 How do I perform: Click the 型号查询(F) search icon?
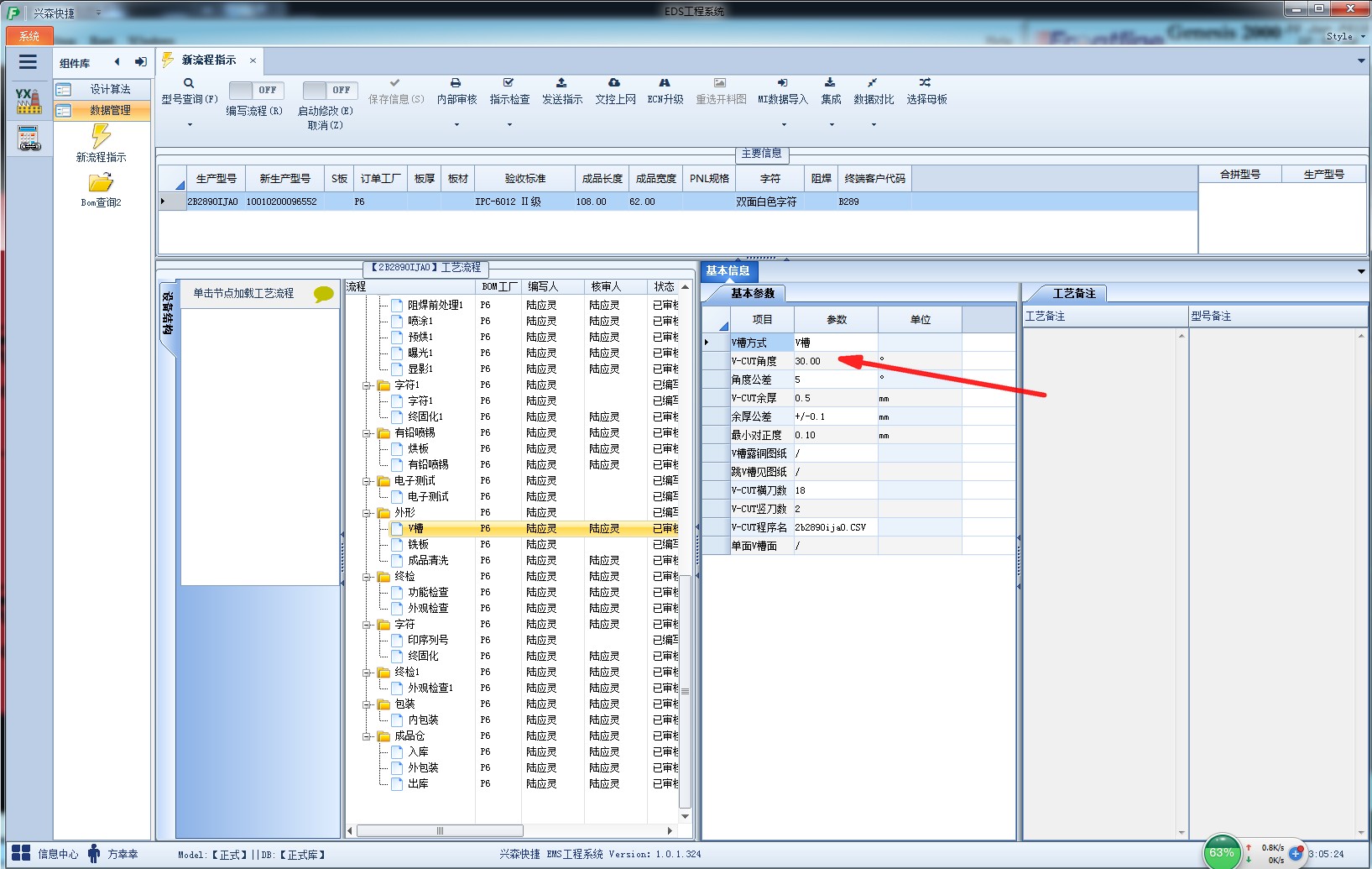[189, 83]
